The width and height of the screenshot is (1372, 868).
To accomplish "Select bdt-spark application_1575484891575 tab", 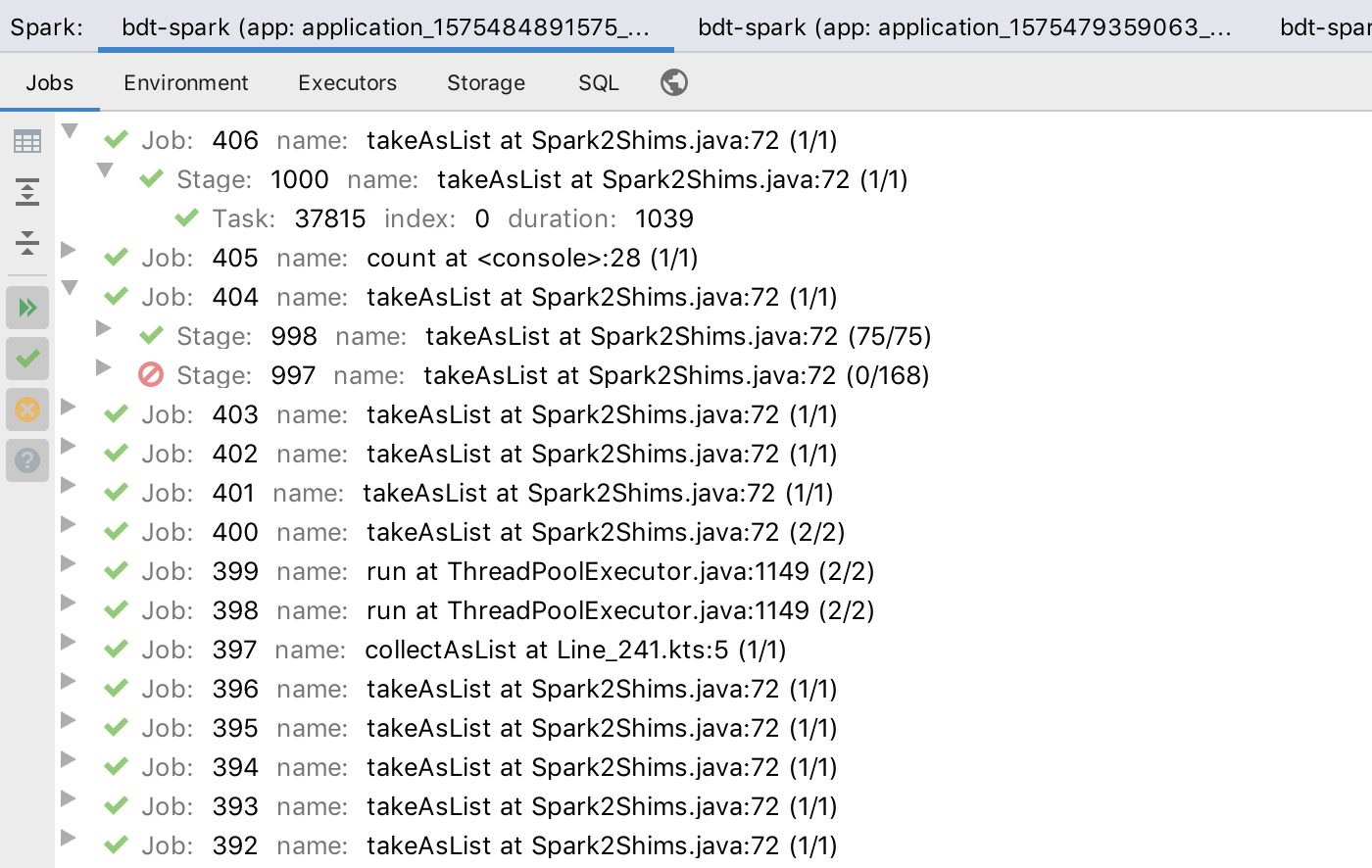I will click(x=386, y=26).
